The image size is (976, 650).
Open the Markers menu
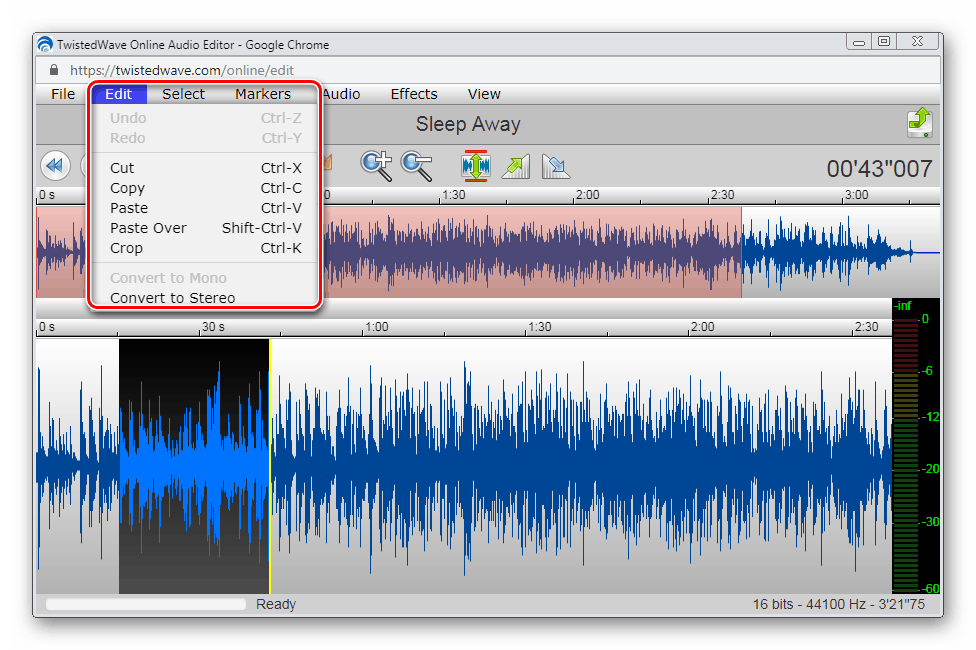click(263, 94)
